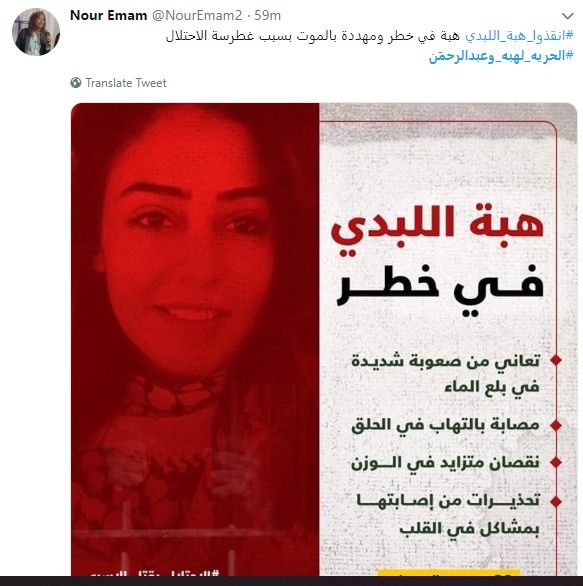This screenshot has width=583, height=586.
Task: Click the Arabic tweet text body
Action: click(x=312, y=36)
